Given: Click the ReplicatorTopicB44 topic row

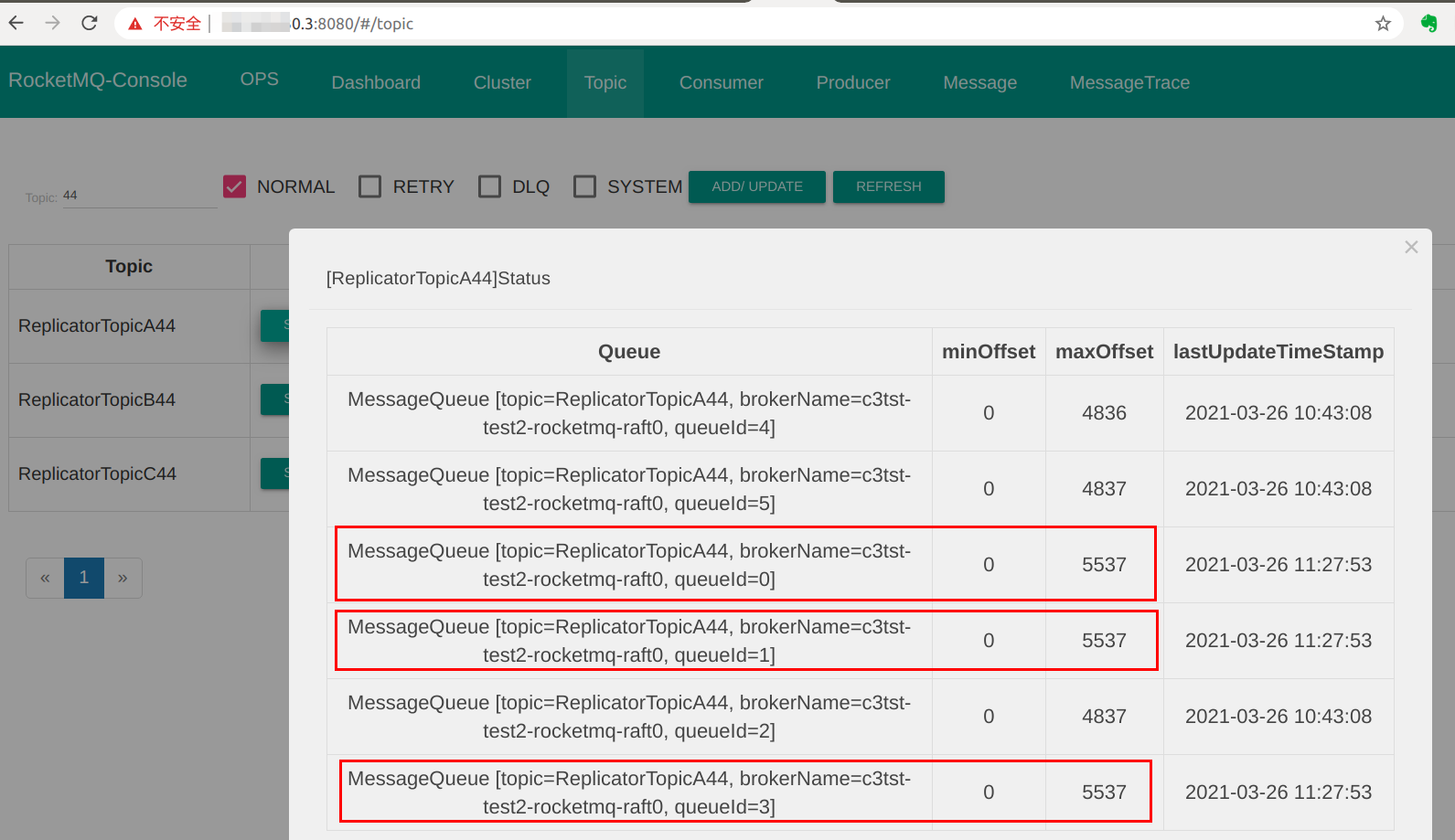Looking at the screenshot, I should click(97, 399).
